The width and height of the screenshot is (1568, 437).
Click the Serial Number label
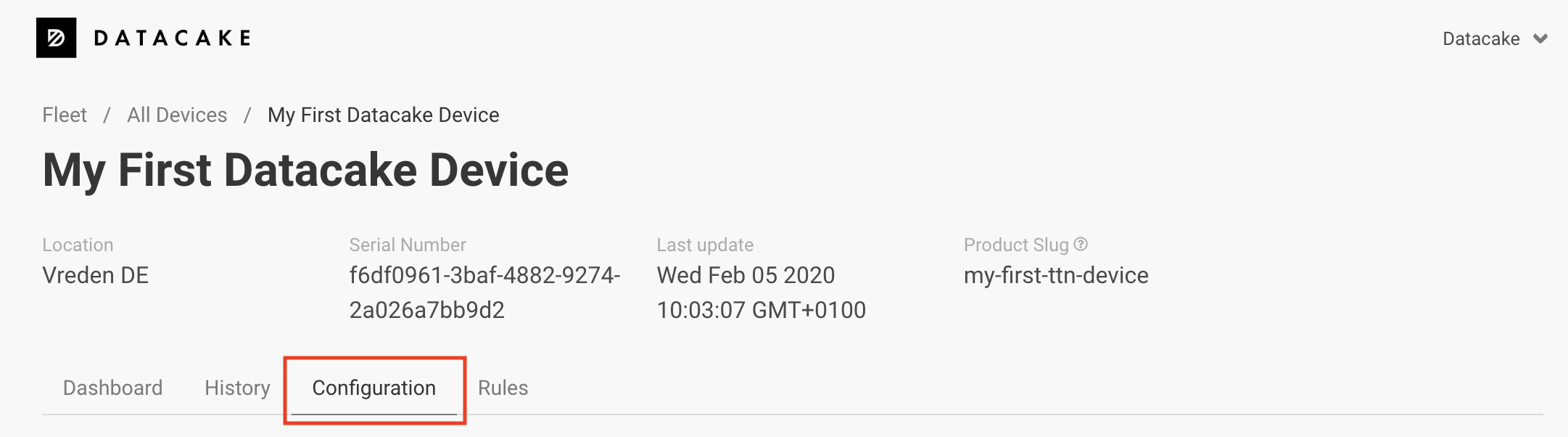408,245
